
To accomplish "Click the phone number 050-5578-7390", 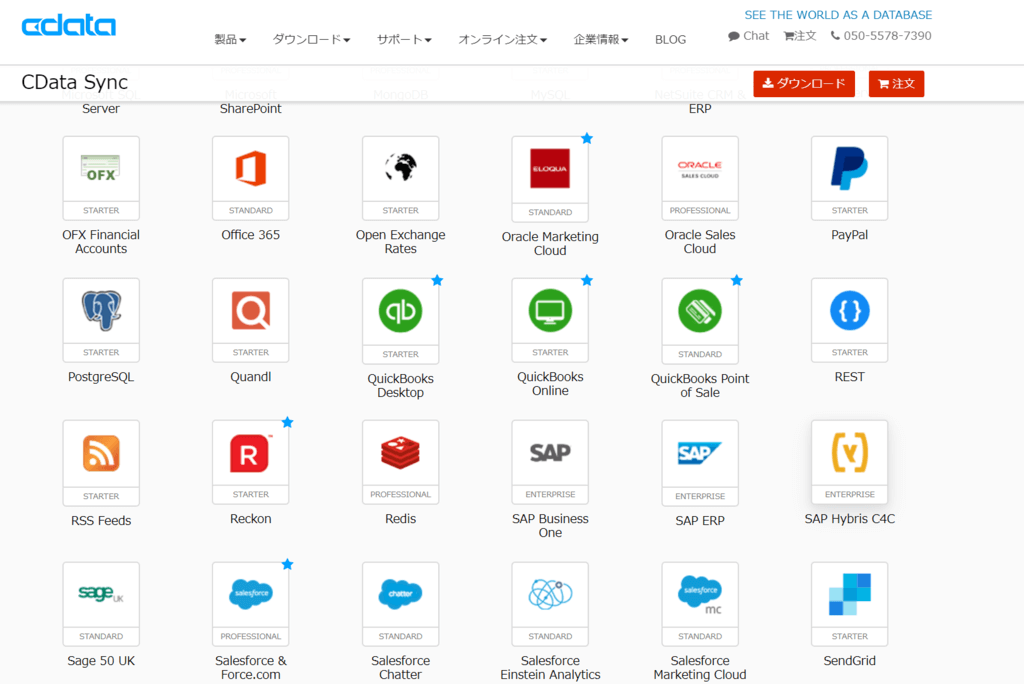I will click(x=881, y=36).
